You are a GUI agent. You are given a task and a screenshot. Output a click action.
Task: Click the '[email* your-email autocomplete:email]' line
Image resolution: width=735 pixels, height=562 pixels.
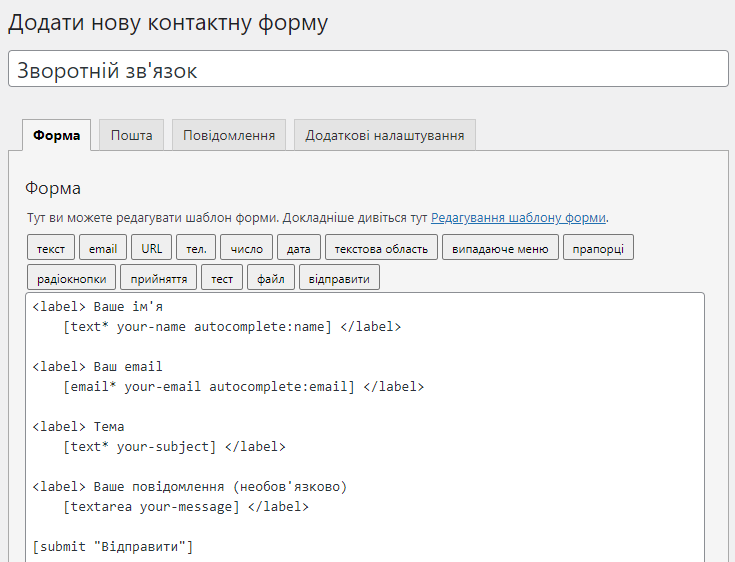[x=209, y=387]
